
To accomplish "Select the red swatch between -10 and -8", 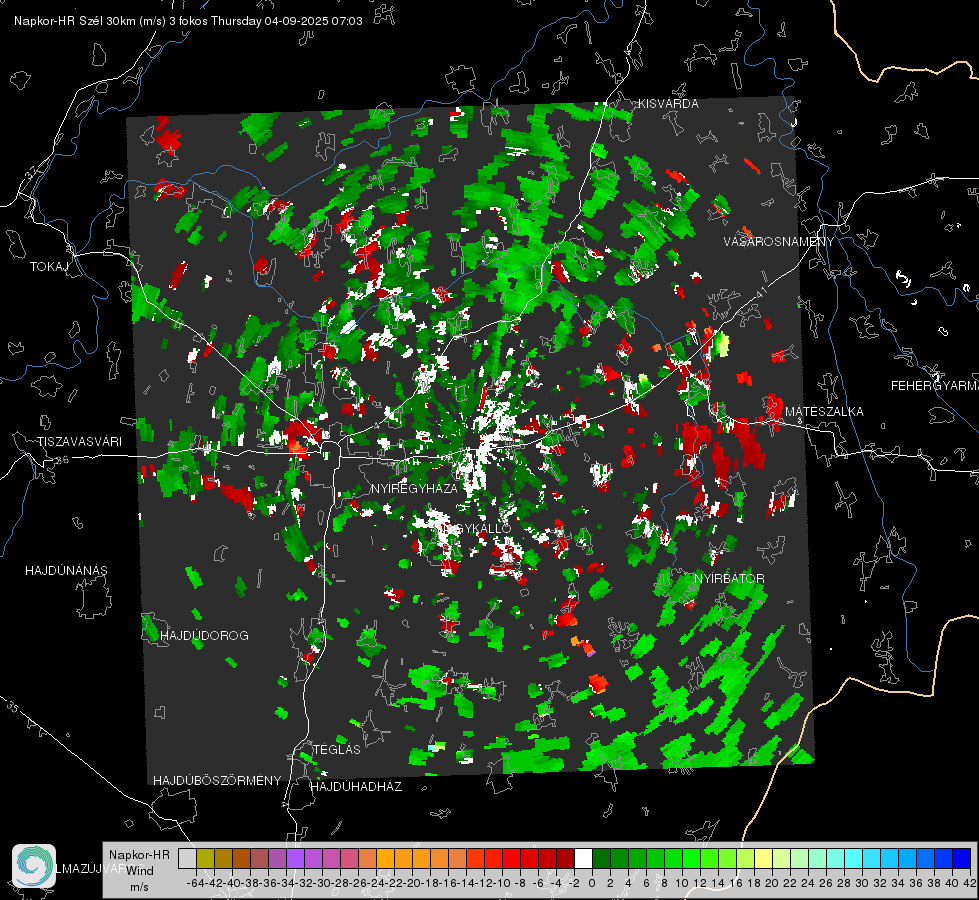I will click(x=511, y=859).
